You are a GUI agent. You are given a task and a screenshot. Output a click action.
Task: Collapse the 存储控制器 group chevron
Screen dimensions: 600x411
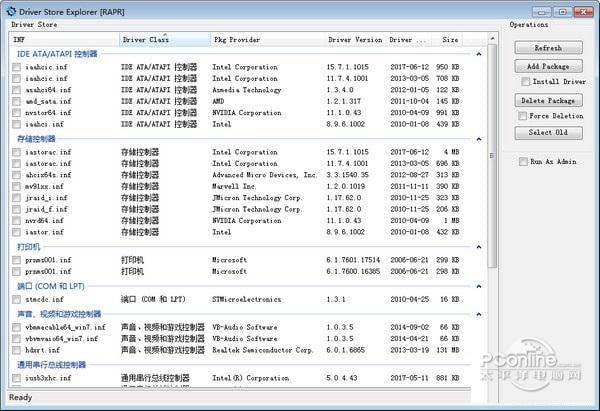[479, 139]
